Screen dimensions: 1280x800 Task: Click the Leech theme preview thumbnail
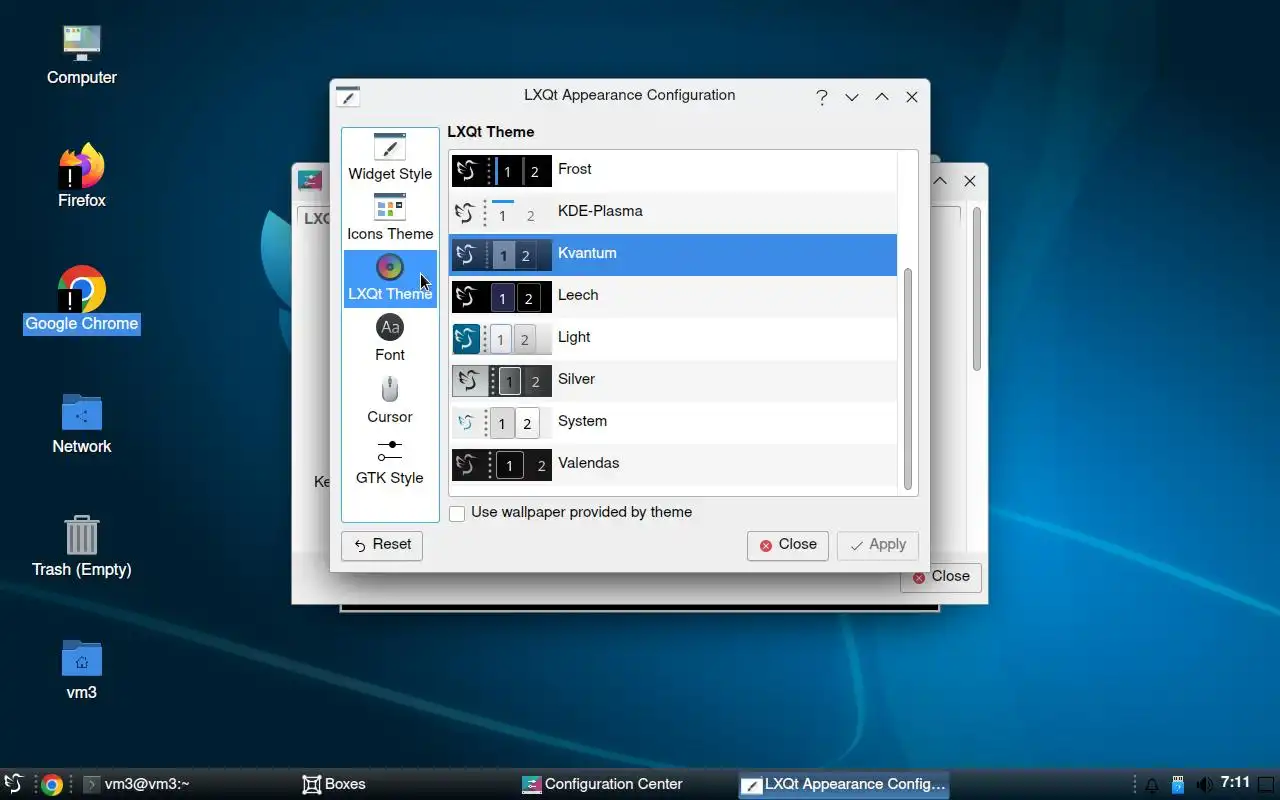tap(502, 297)
